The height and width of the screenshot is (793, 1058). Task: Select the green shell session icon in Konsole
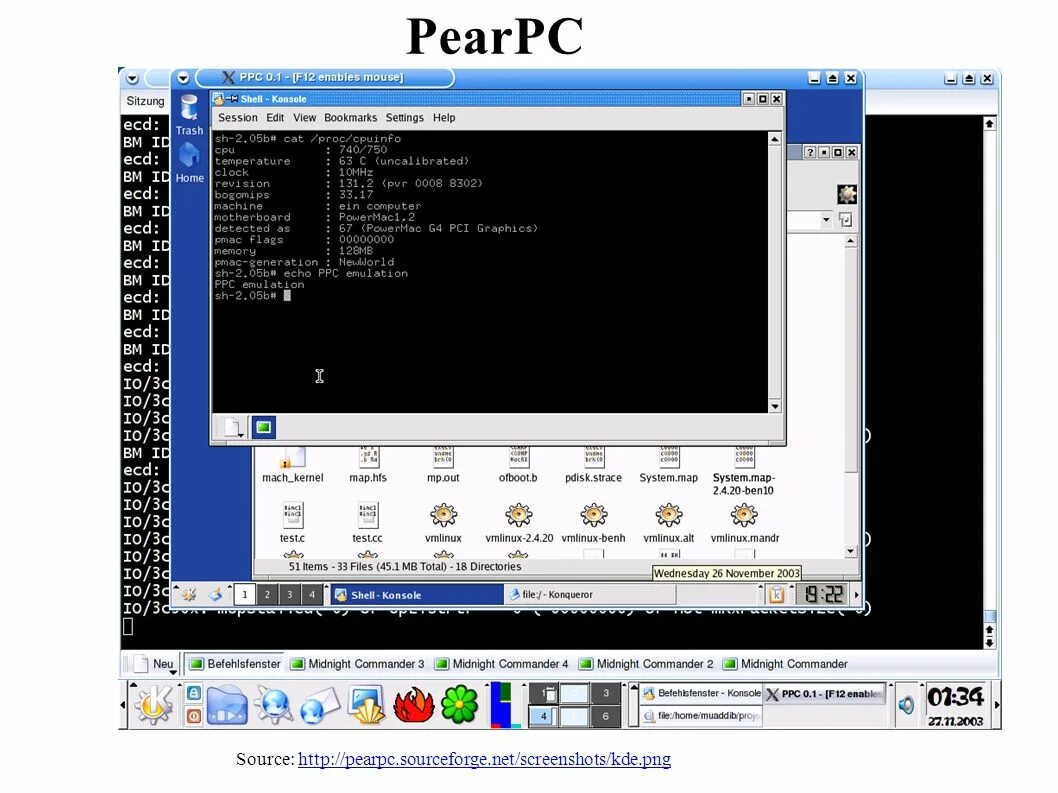tap(264, 427)
